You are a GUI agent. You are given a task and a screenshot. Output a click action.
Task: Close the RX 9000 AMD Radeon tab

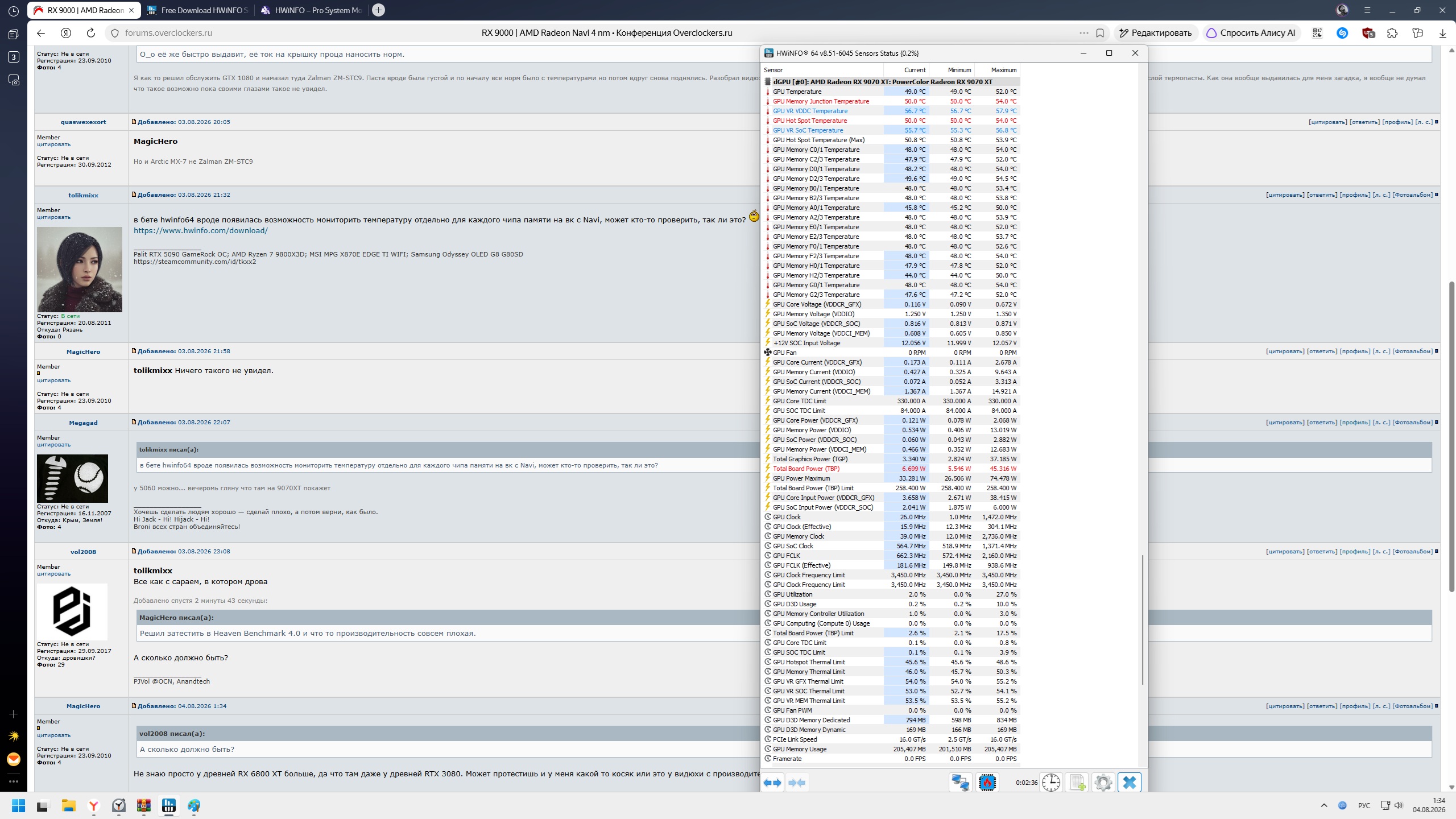[x=132, y=10]
